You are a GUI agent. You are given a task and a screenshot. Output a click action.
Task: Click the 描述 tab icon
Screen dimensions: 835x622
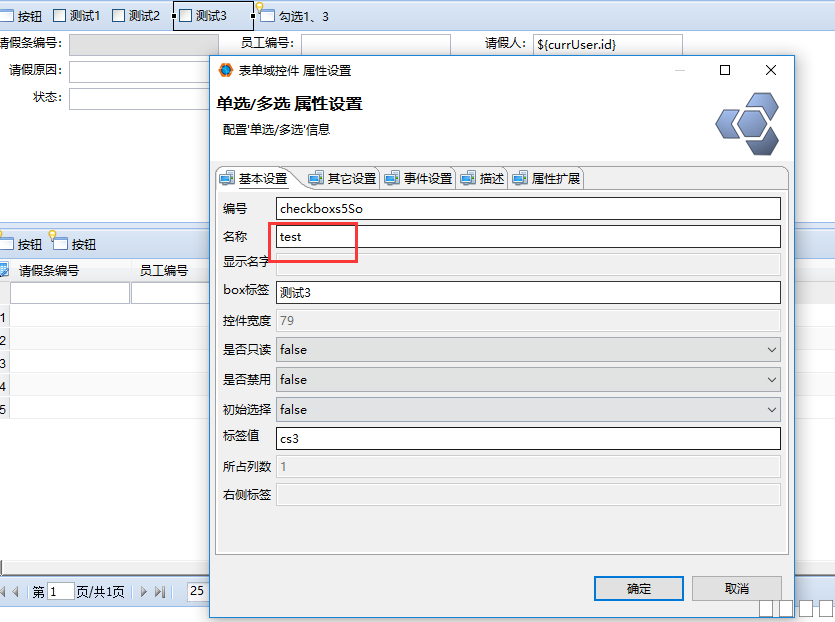[x=467, y=179]
